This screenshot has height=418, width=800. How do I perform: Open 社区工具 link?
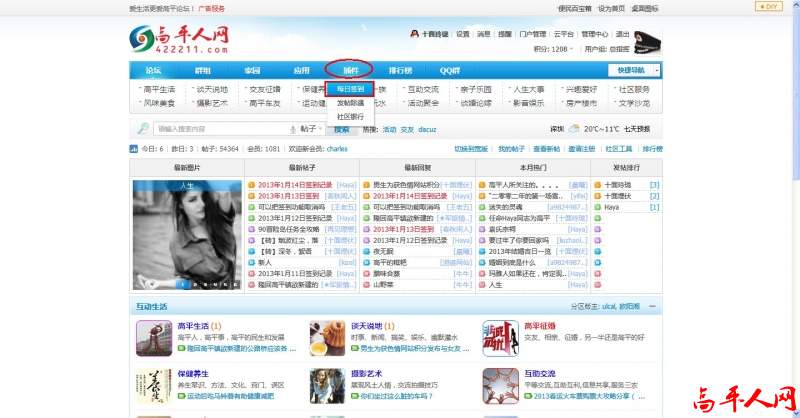(619, 149)
